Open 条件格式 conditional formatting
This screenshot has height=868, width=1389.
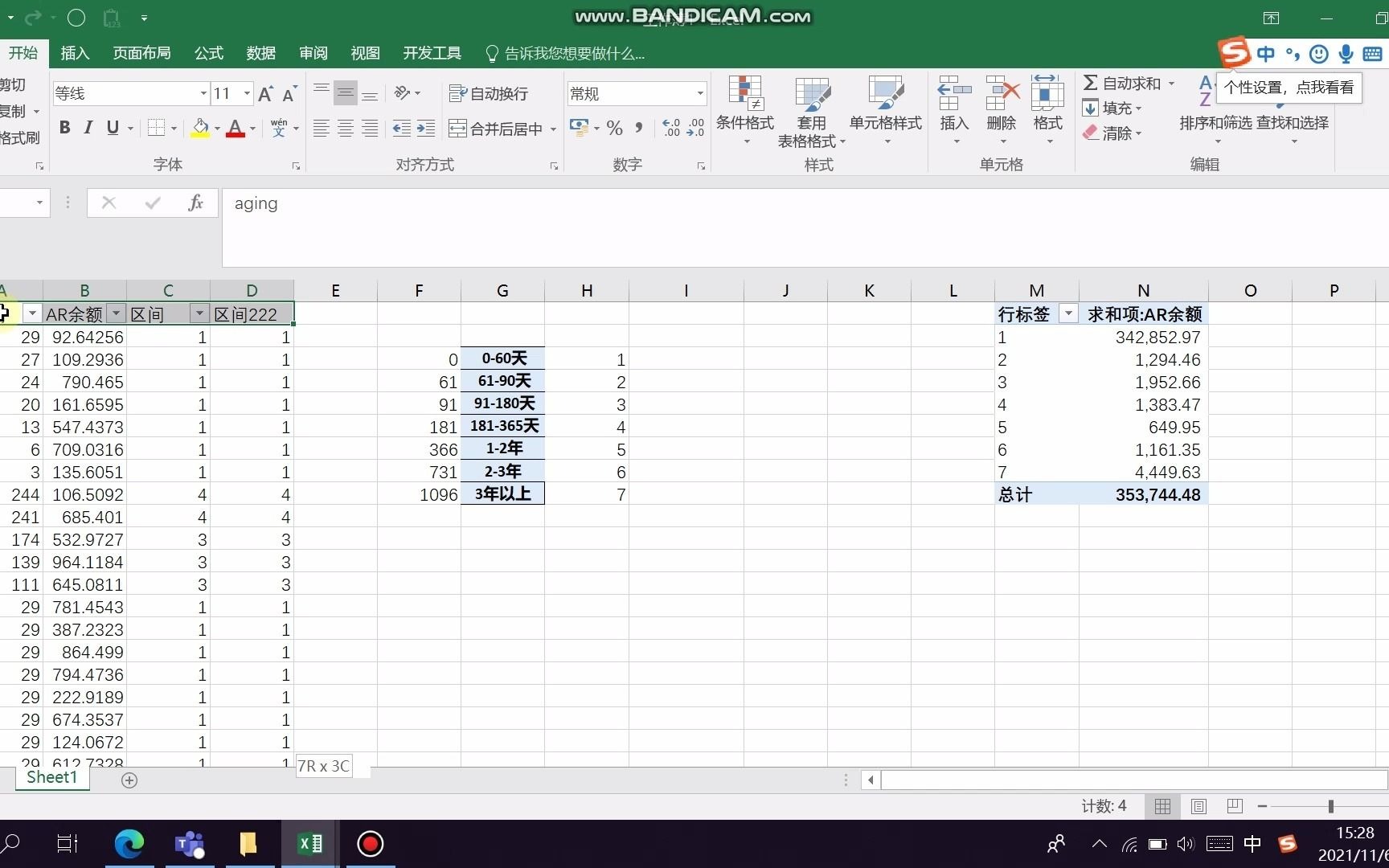pos(745,111)
